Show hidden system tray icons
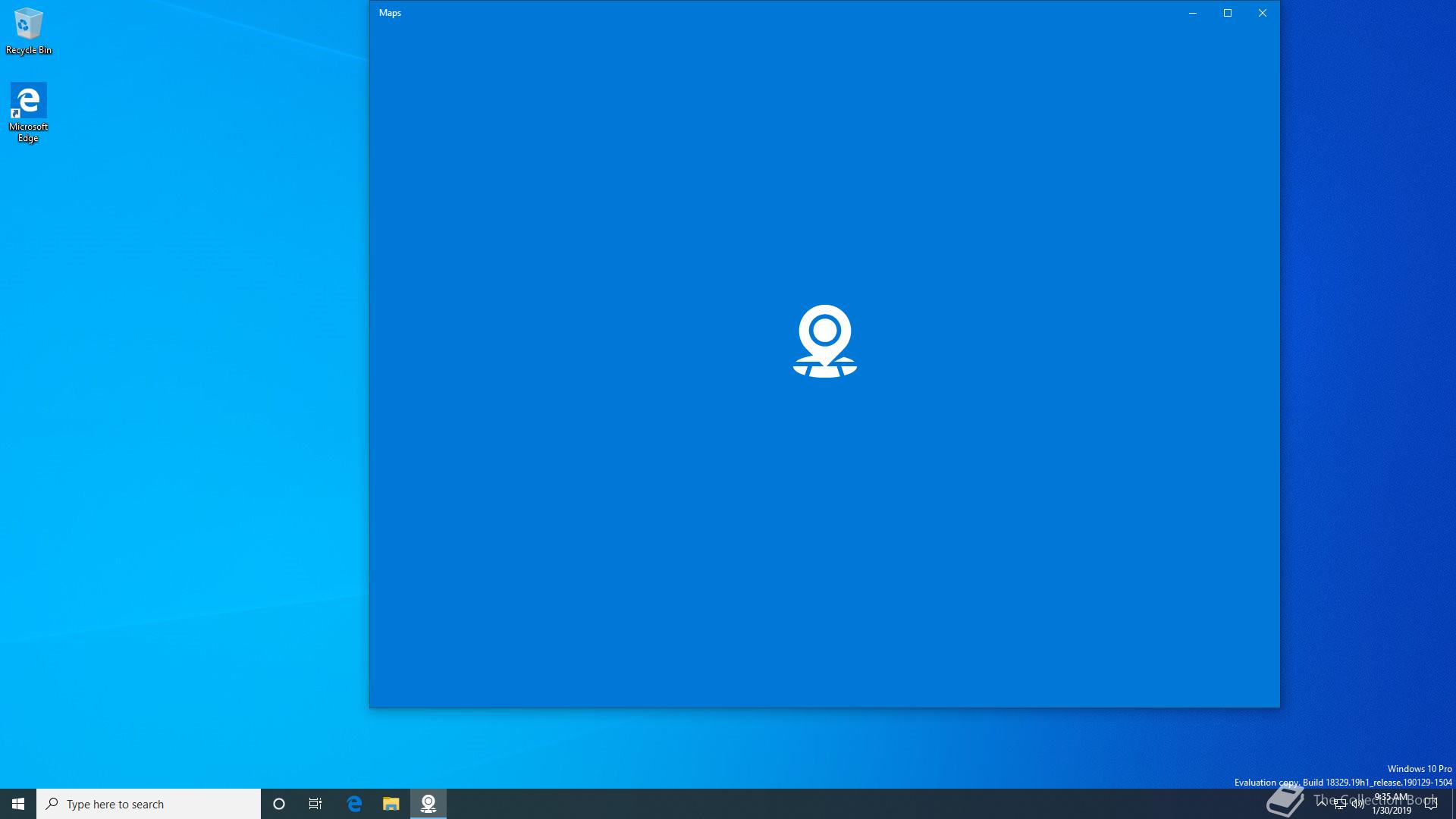Image resolution: width=1456 pixels, height=819 pixels. 1322,804
